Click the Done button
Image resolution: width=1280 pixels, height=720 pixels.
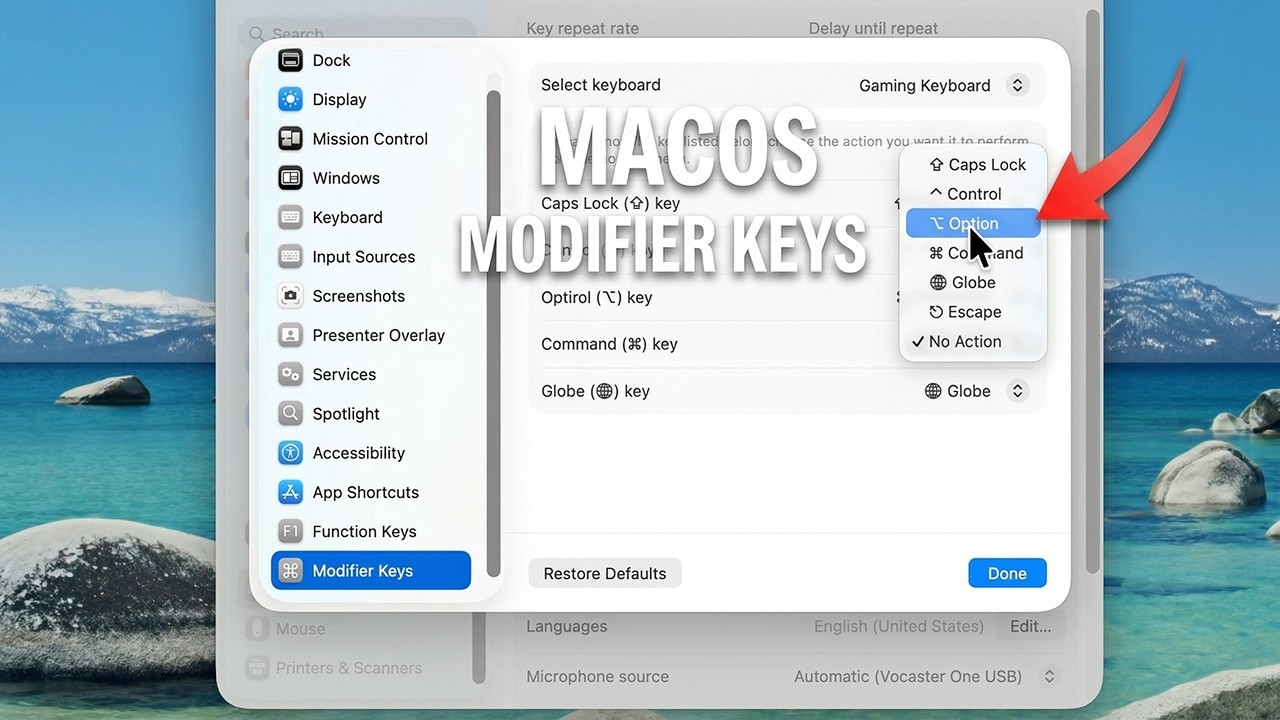click(1007, 573)
